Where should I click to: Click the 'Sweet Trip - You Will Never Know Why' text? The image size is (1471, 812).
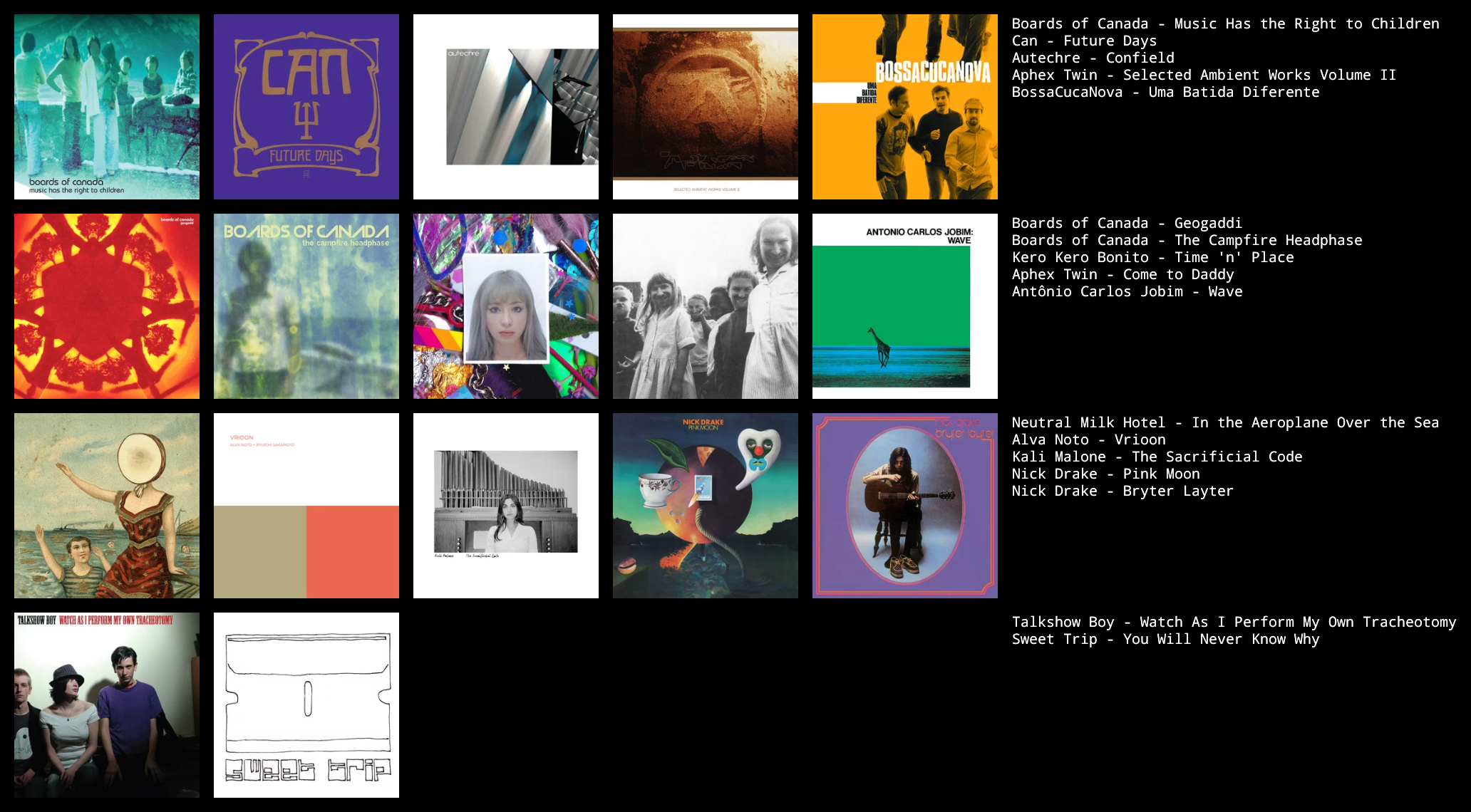[x=1165, y=639]
